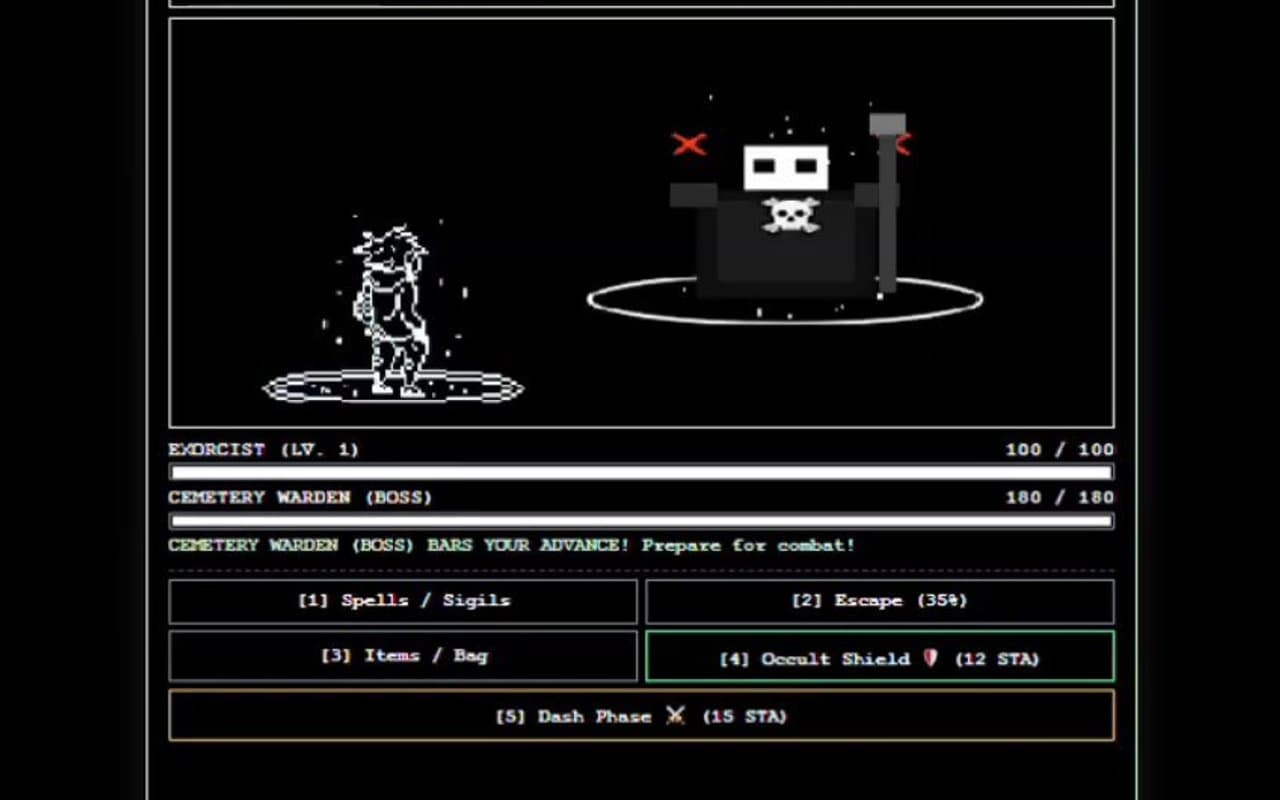Click the Exorcist "100 / 100" HP value

click(1059, 449)
